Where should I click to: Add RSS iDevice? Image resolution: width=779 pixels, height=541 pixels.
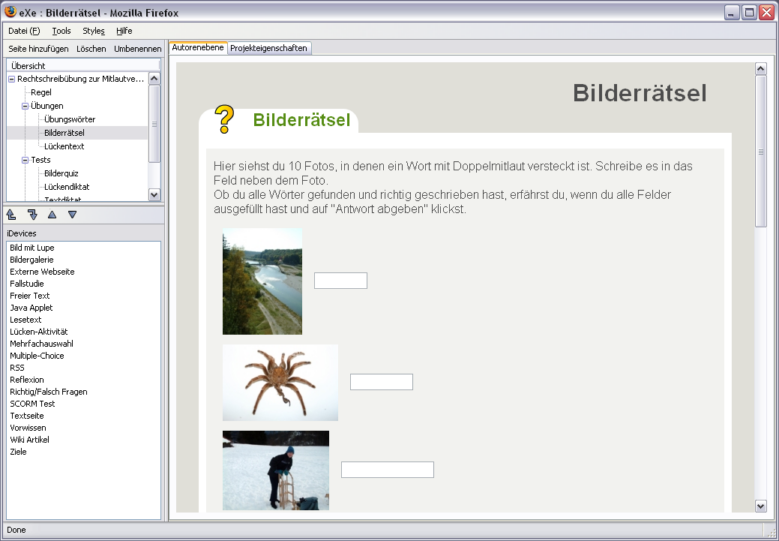[x=17, y=368]
